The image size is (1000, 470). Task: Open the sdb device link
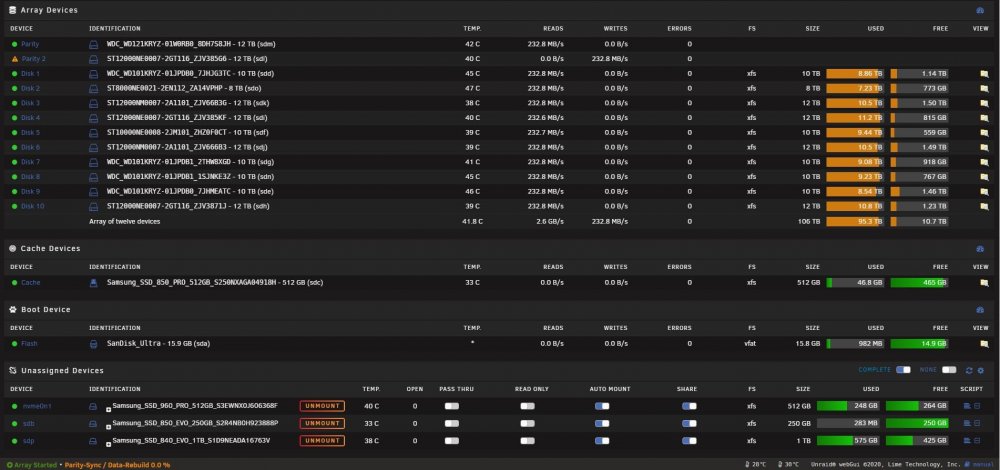pos(29,423)
